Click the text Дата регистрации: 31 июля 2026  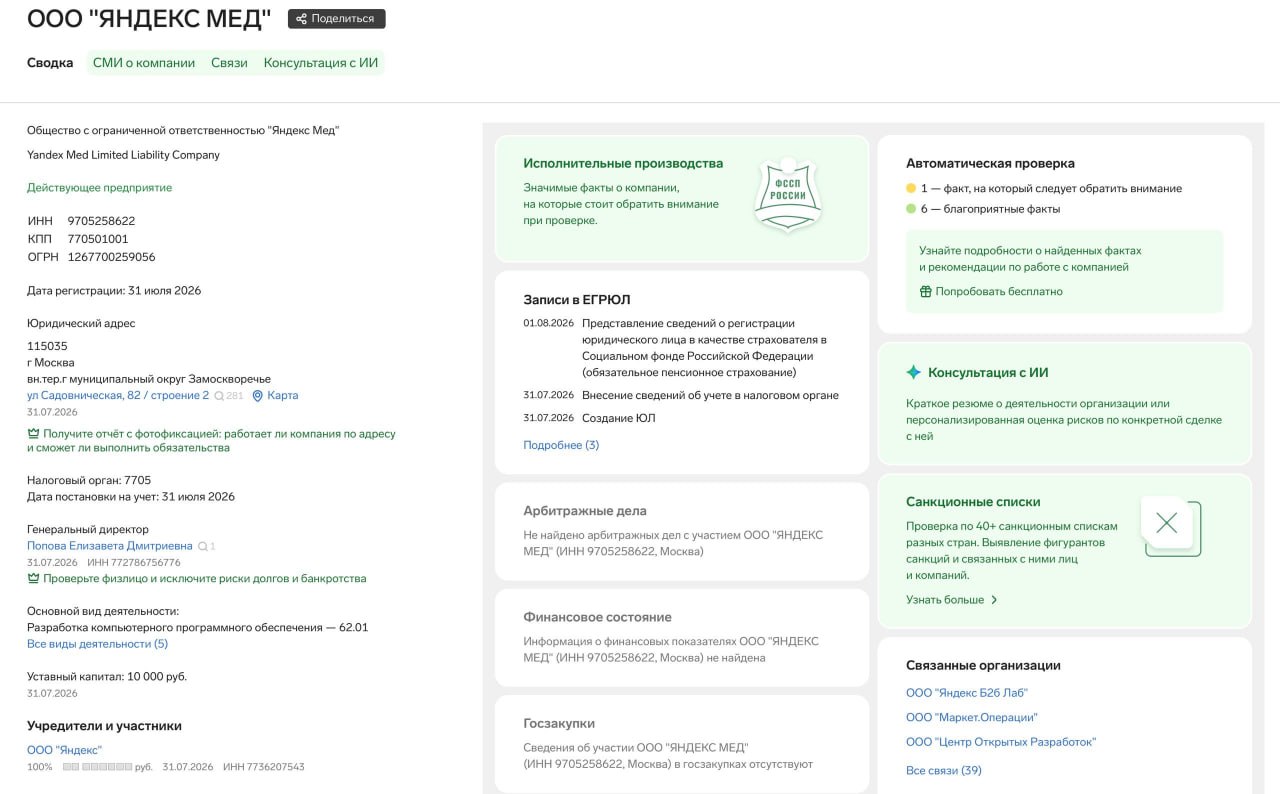coord(114,291)
